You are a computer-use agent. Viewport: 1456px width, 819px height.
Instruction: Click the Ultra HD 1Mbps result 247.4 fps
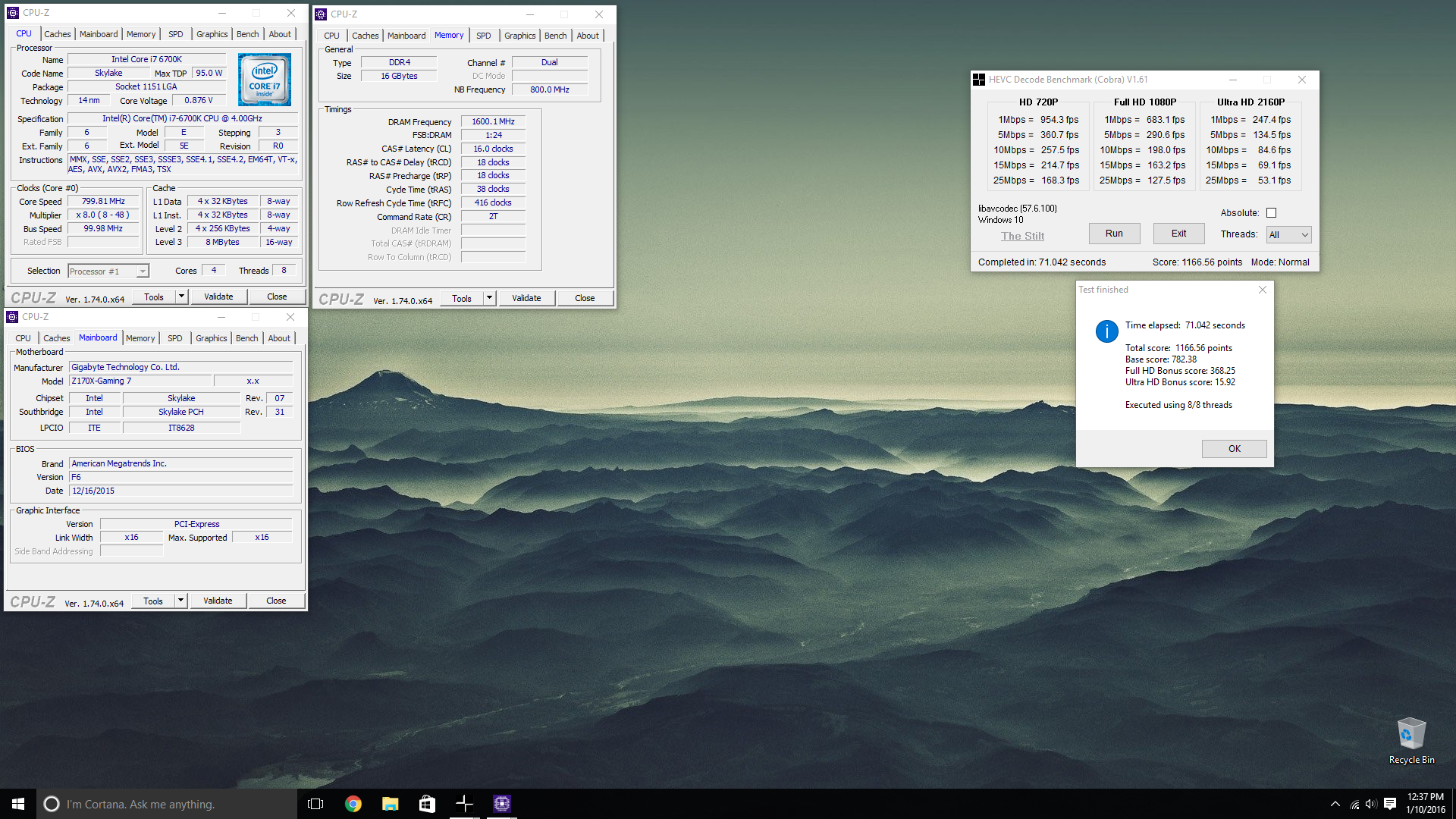[1272, 120]
